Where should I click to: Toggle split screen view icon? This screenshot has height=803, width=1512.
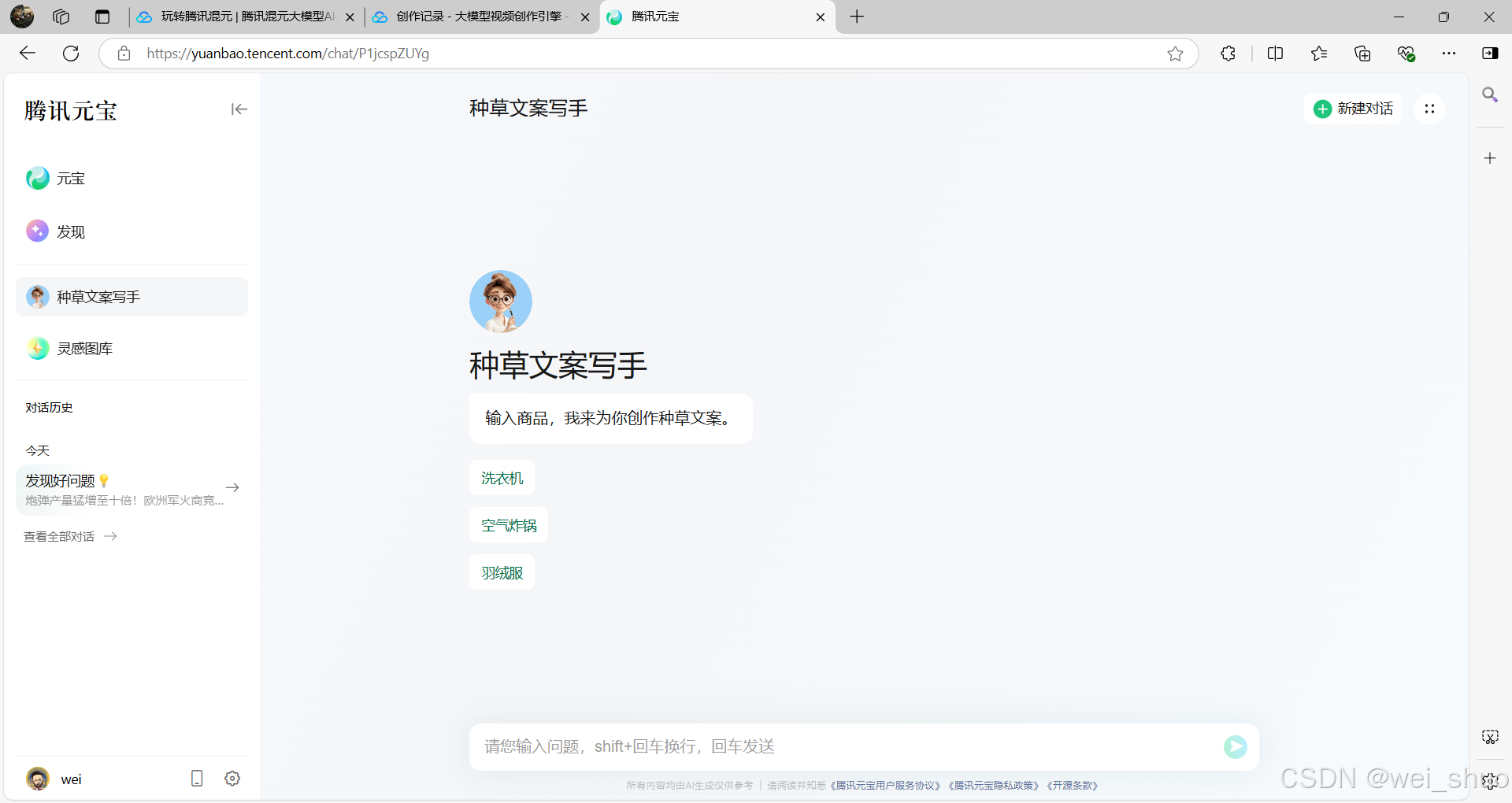(x=1275, y=54)
